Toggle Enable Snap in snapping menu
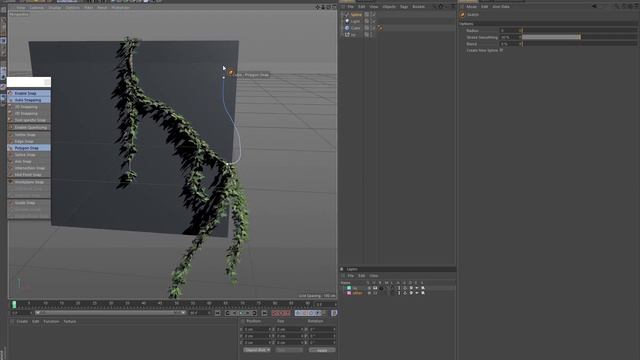Image resolution: width=640 pixels, height=360 pixels. tap(29, 93)
